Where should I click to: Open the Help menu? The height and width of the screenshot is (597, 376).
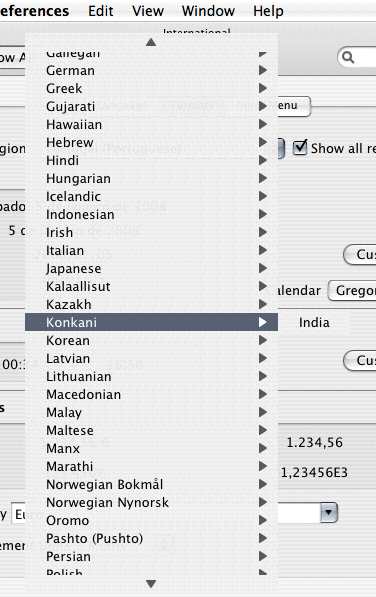268,11
